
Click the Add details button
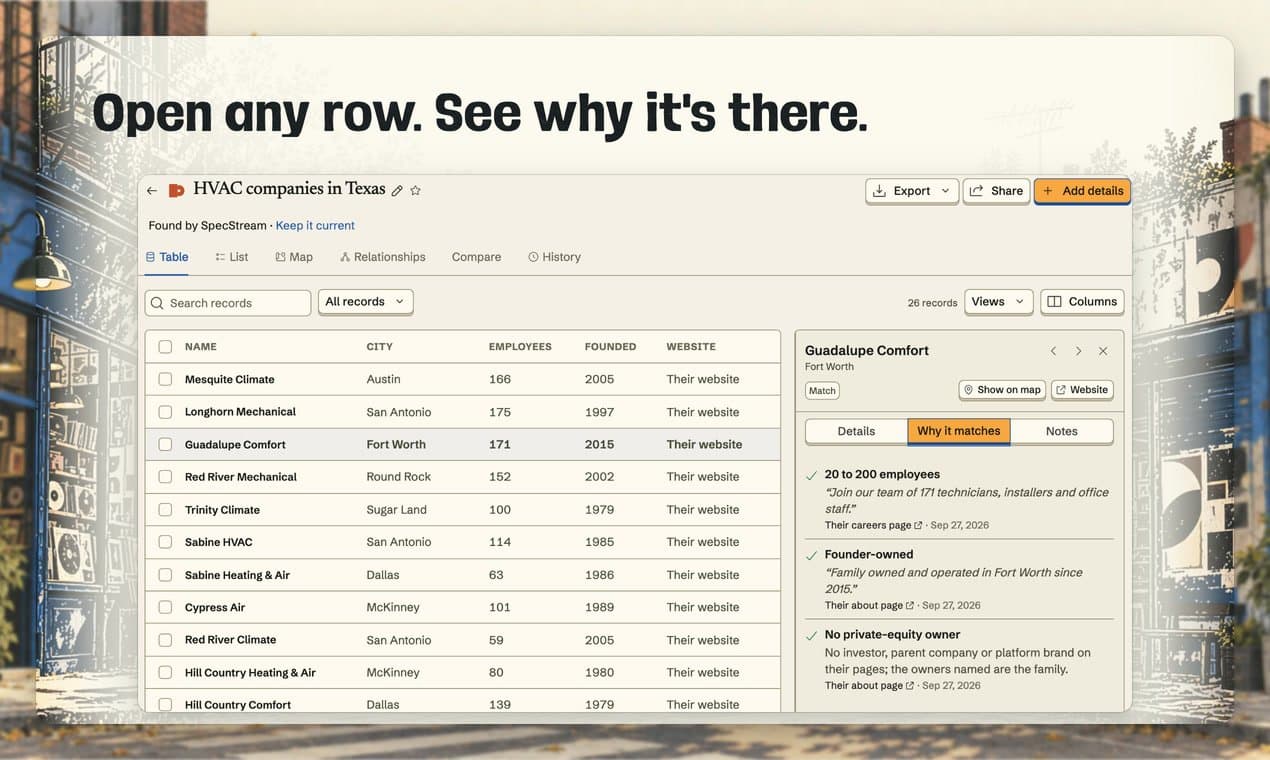tap(1082, 191)
